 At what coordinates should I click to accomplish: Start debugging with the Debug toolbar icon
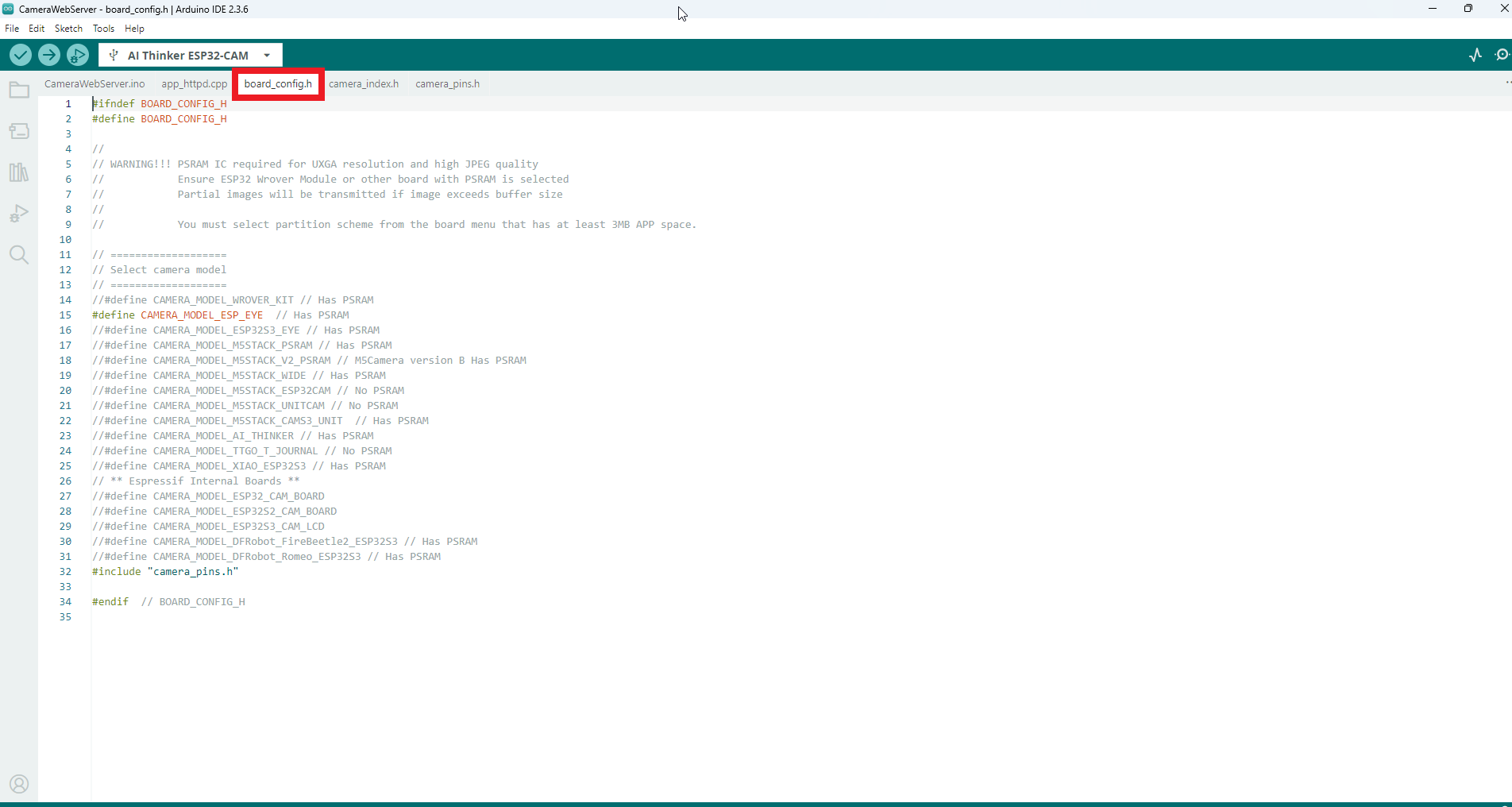[x=78, y=55]
